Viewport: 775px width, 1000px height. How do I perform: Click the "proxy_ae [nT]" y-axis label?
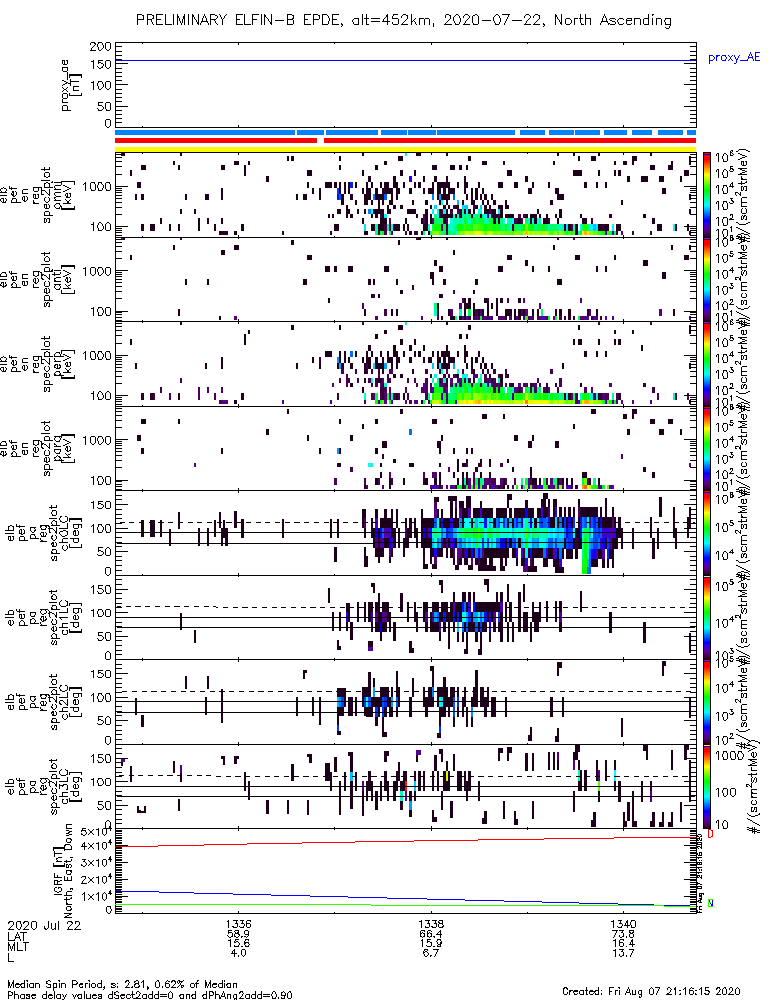pos(71,85)
